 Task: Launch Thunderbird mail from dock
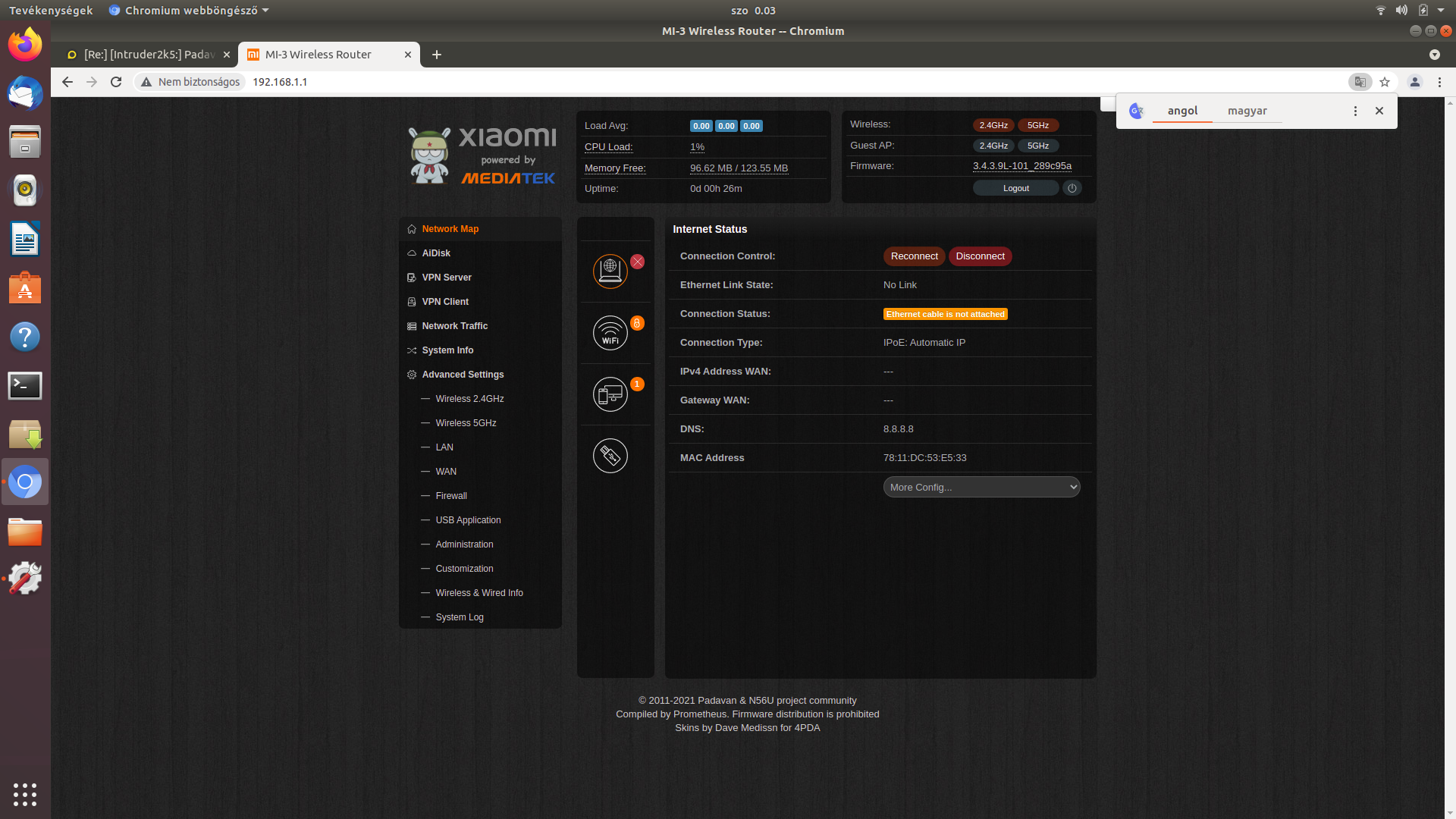click(25, 93)
